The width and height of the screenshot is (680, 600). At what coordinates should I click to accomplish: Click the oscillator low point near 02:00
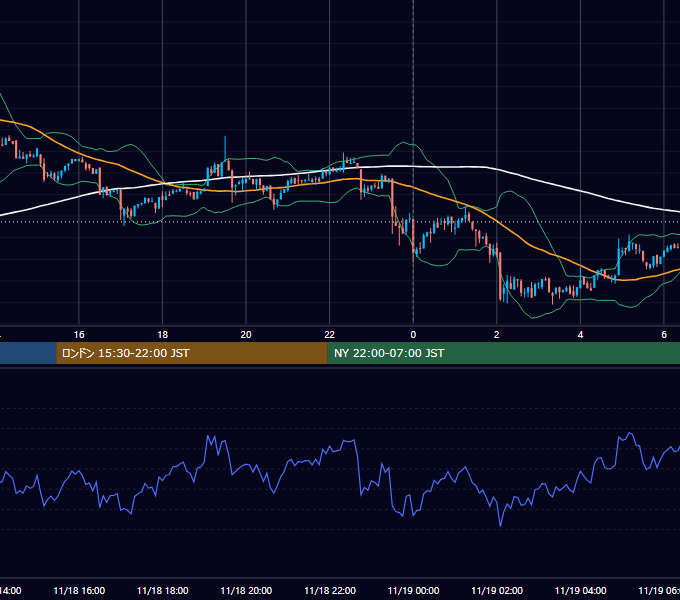(500, 525)
